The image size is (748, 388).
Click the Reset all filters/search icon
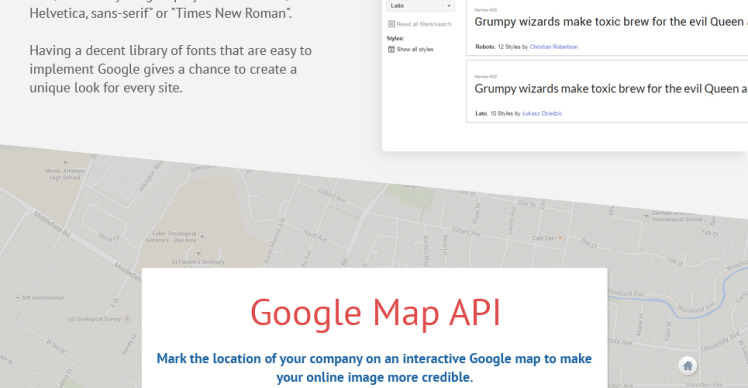(x=392, y=24)
